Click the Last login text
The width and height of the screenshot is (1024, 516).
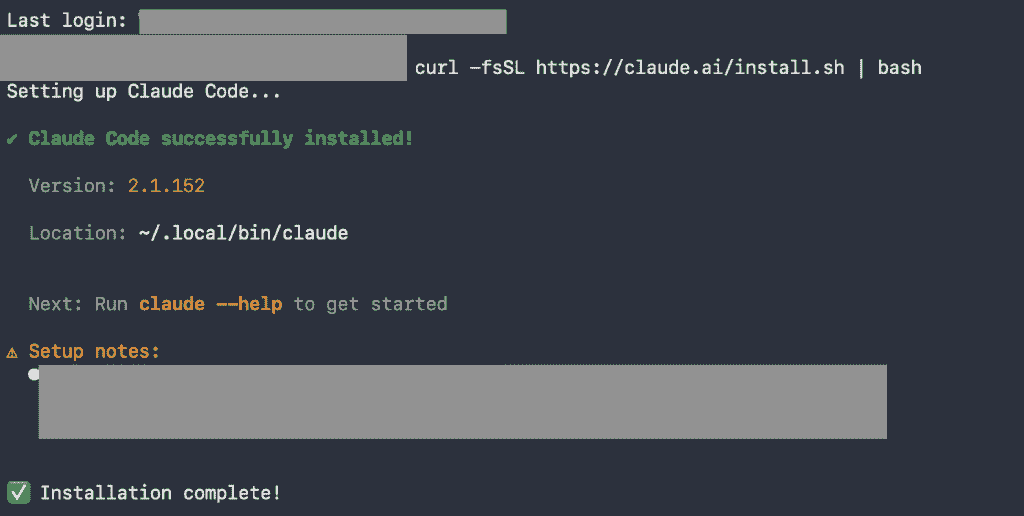67,20
